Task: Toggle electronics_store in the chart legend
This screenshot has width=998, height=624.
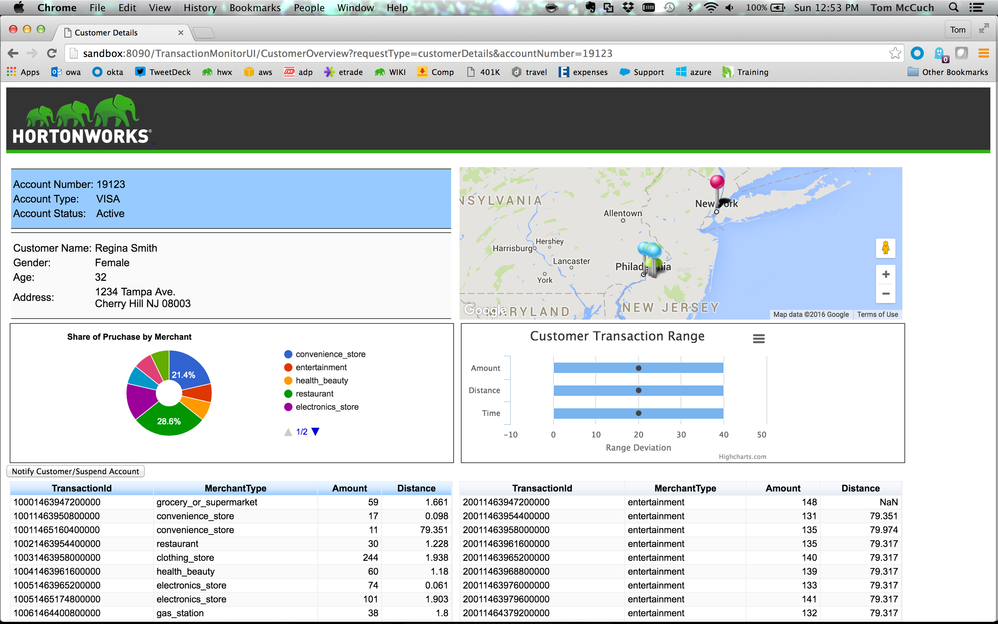Action: pos(326,407)
